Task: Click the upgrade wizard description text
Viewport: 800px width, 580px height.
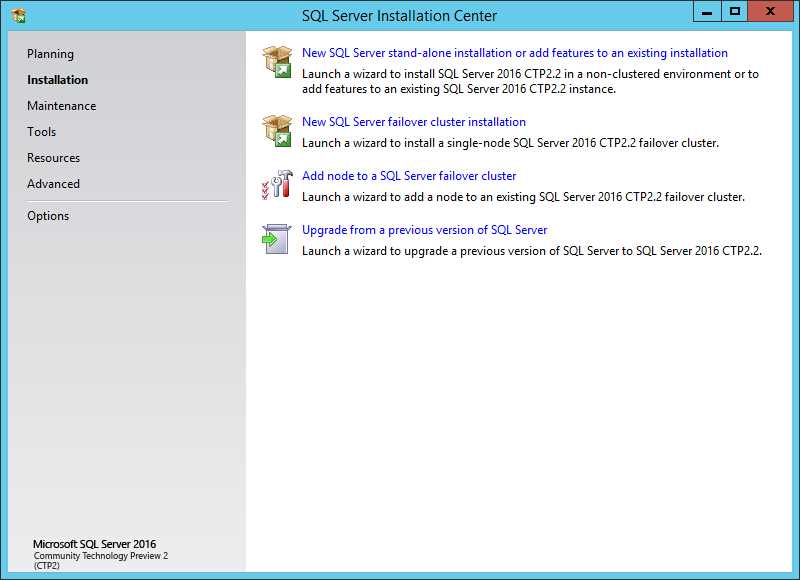Action: [532, 251]
